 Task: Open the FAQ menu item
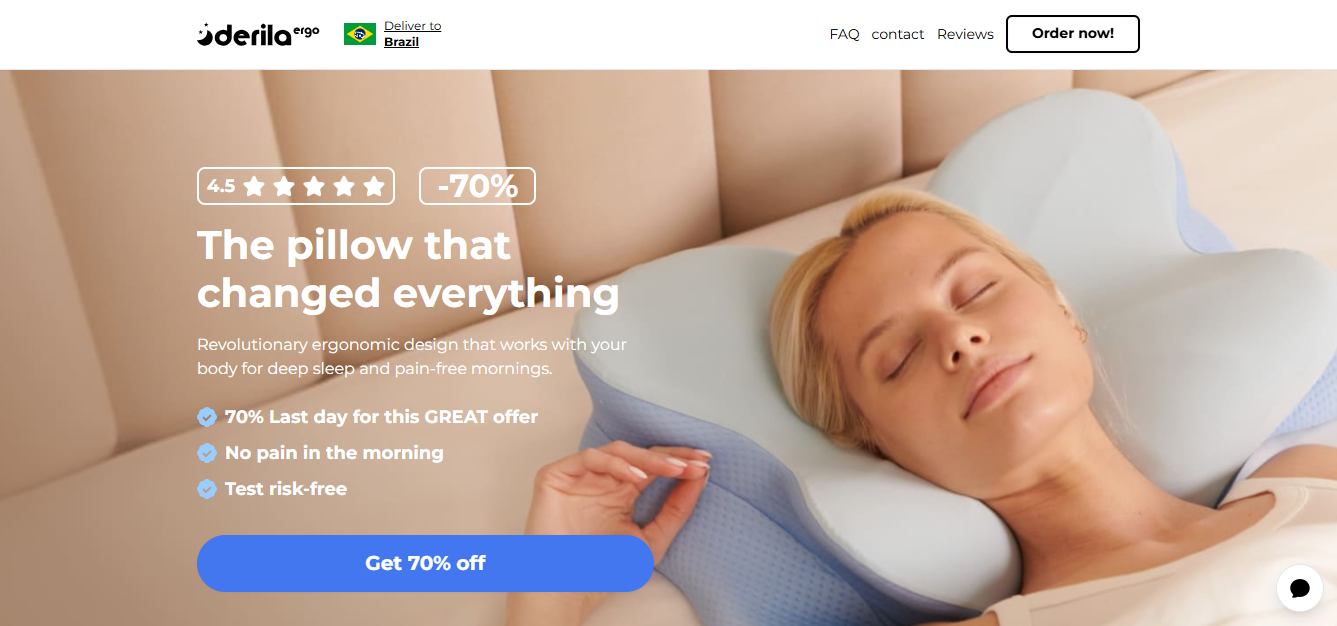[x=844, y=34]
